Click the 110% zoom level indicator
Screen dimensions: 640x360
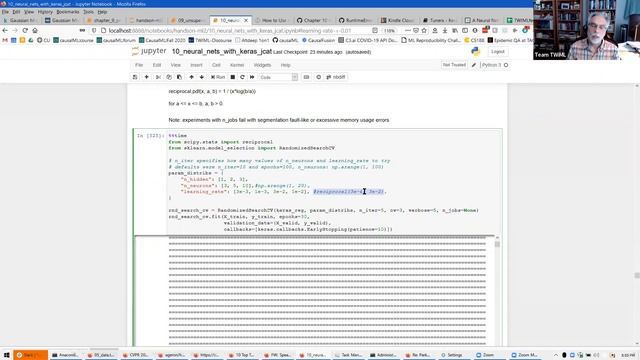[390, 31]
